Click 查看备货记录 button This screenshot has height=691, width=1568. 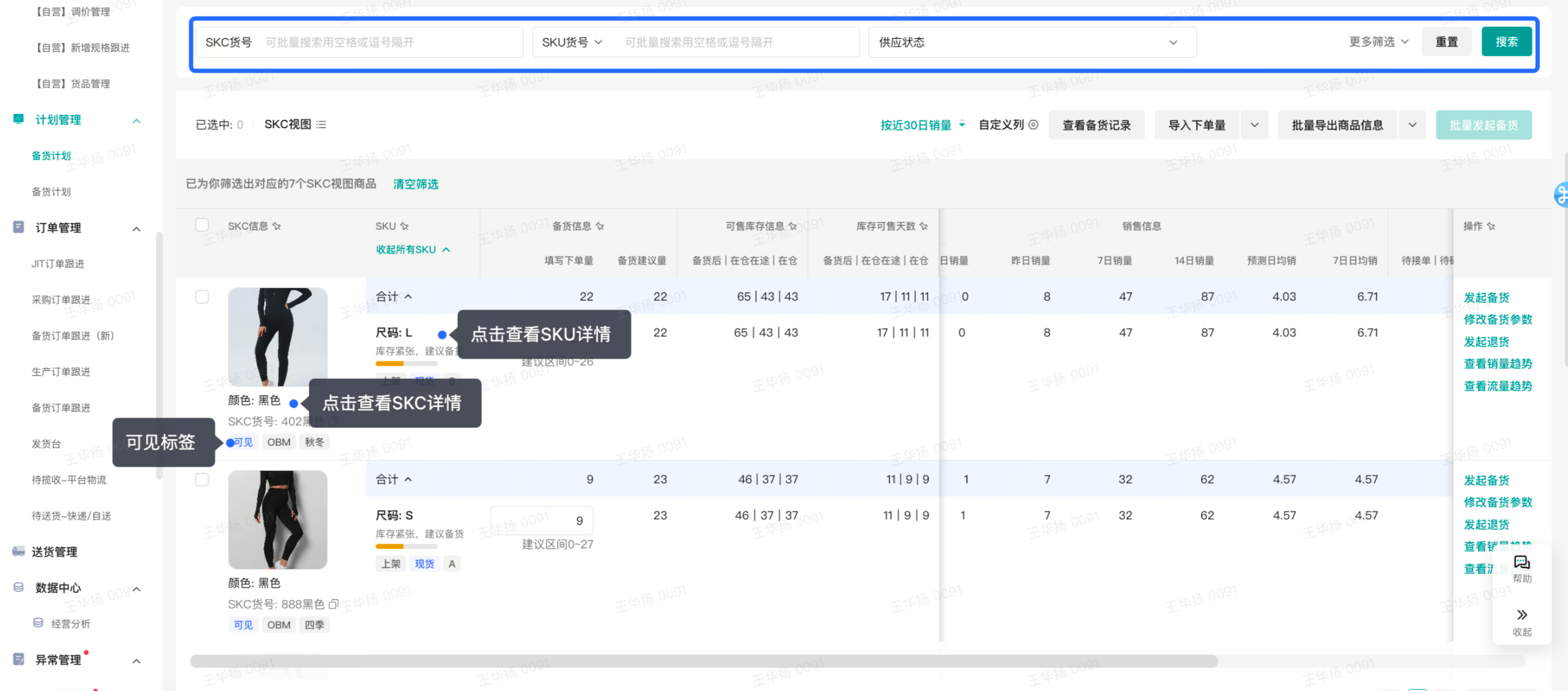(x=1096, y=125)
